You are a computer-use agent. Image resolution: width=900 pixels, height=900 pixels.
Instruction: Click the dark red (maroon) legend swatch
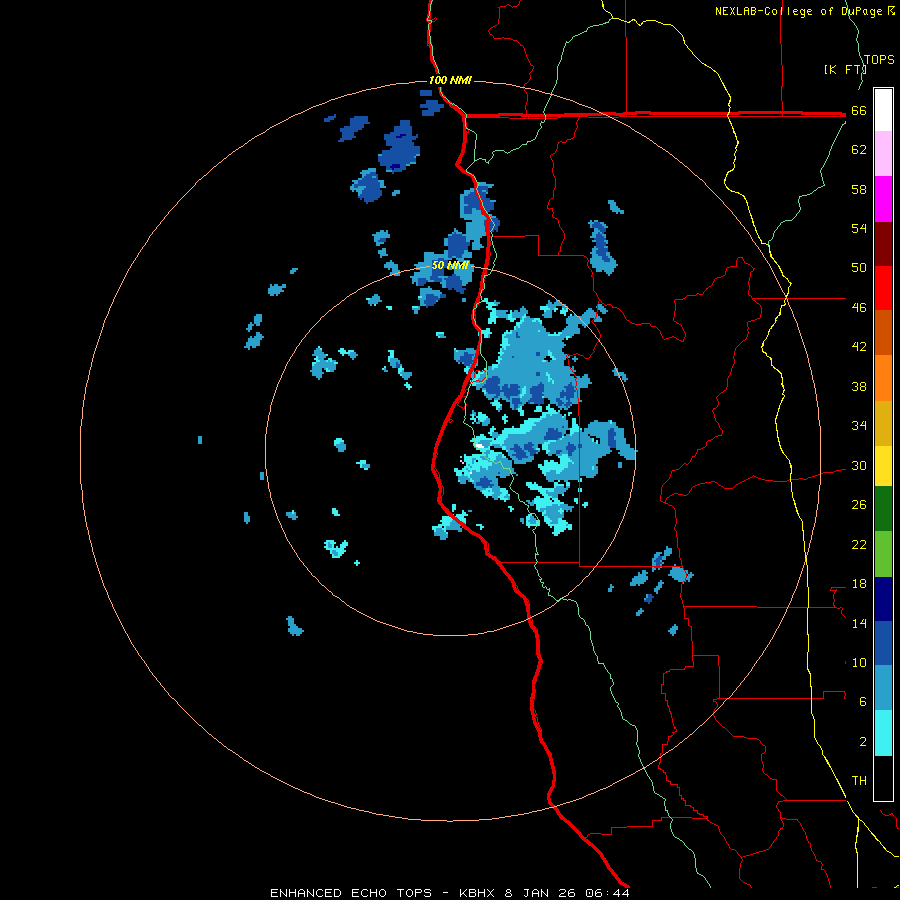point(883,244)
